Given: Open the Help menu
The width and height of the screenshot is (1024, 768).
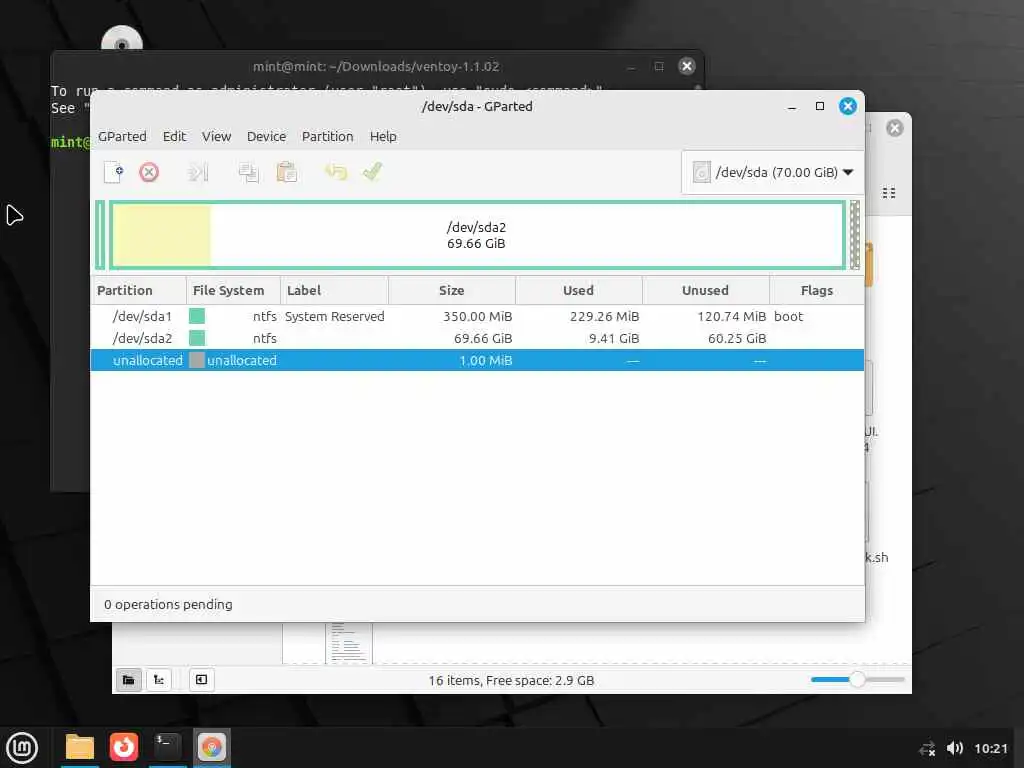Looking at the screenshot, I should (383, 136).
